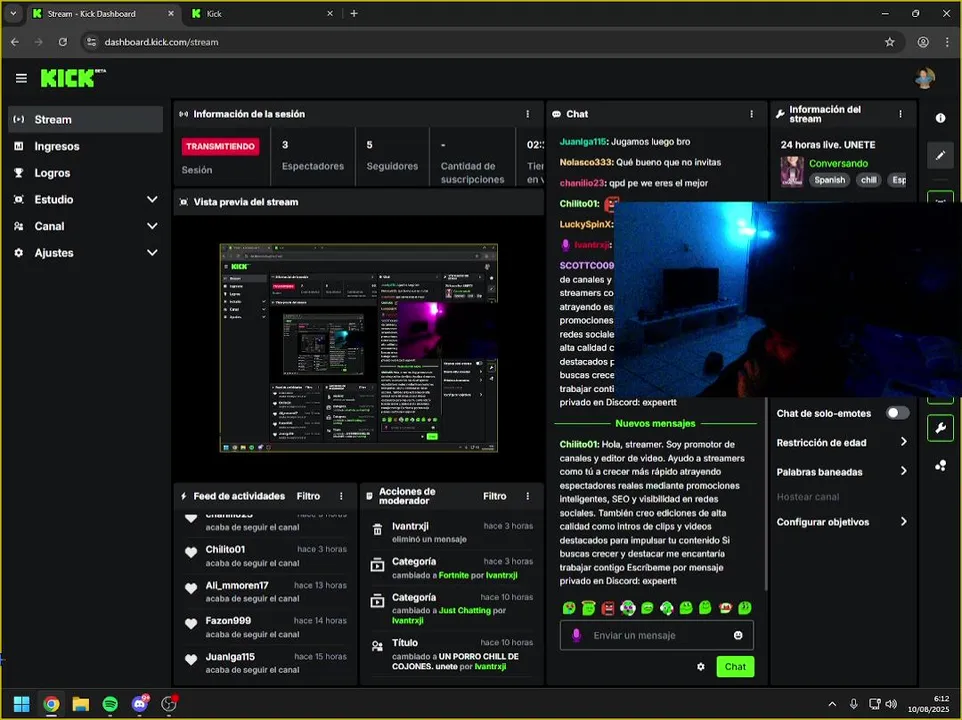Open the user profile avatar
Image resolution: width=962 pixels, height=720 pixels.
[925, 79]
